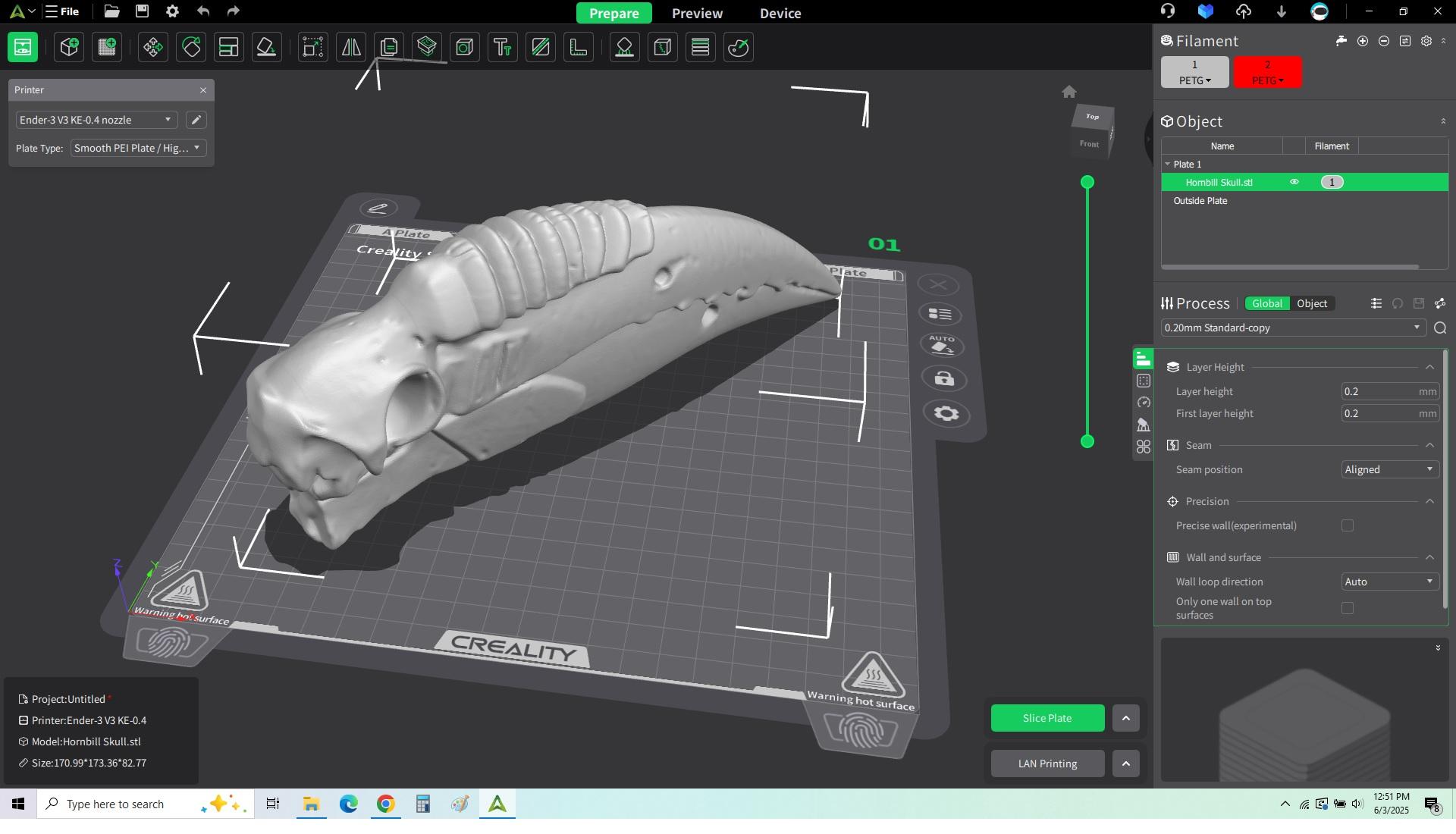Switch to the Preview tab
Screen dimensions: 1456x834
[697, 13]
